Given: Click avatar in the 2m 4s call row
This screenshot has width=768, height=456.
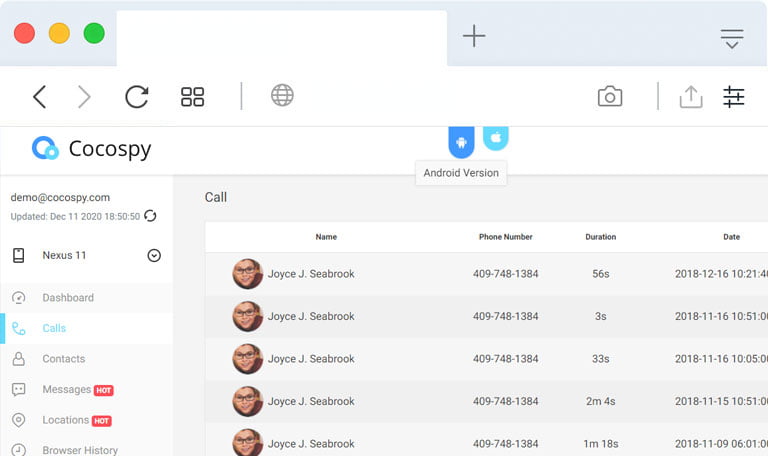Looking at the screenshot, I should [x=247, y=401].
